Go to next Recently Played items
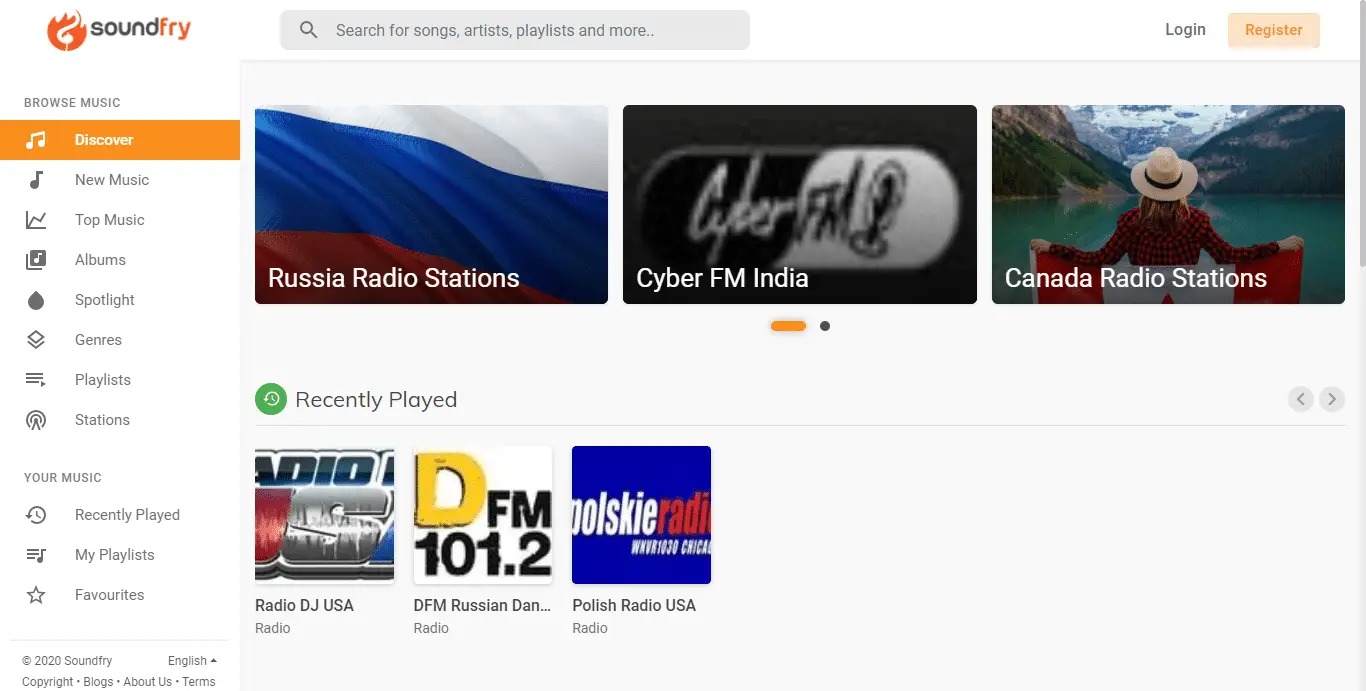 click(x=1331, y=399)
